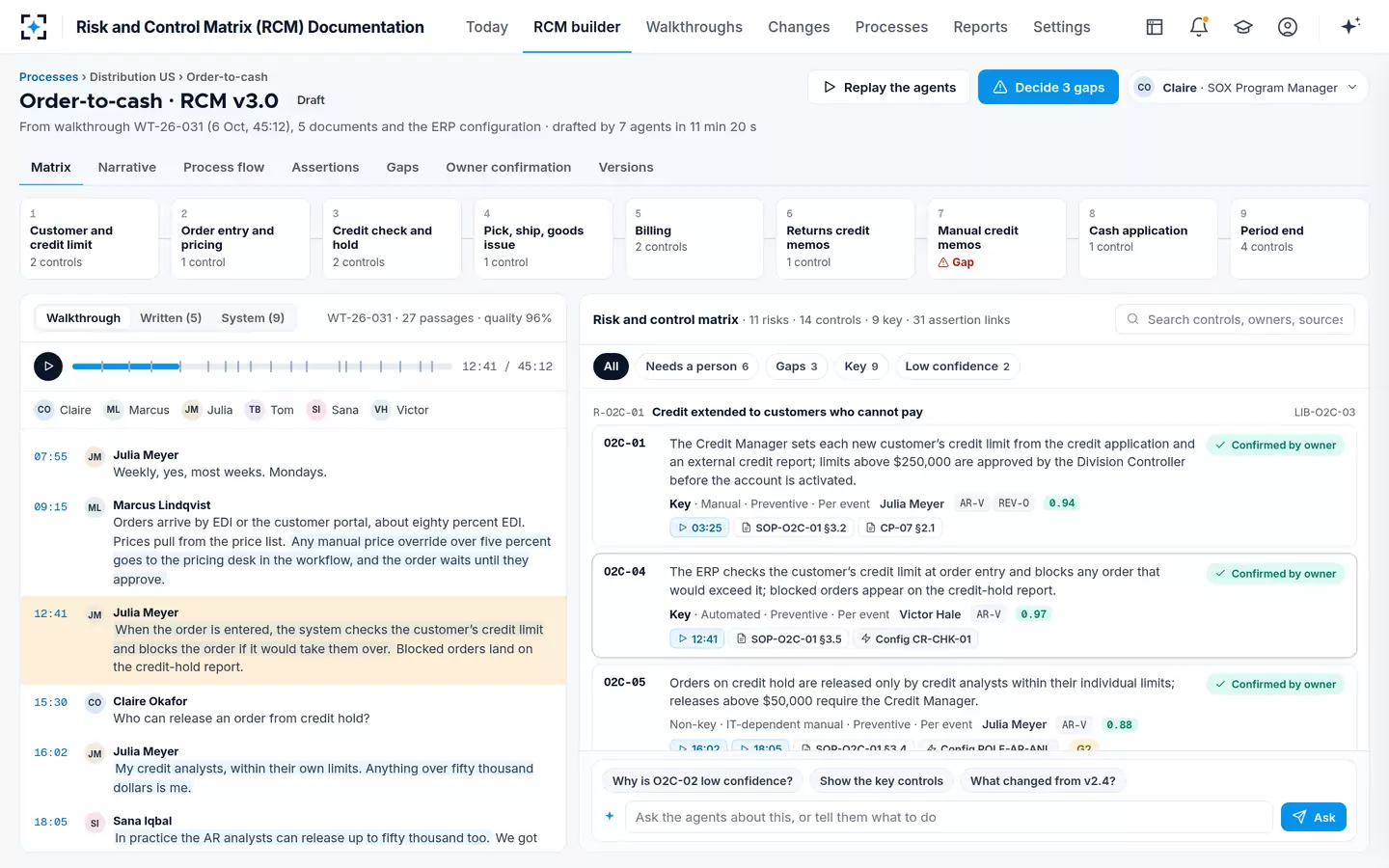This screenshot has height=868, width=1389.
Task: Open the Process flow tab
Action: [224, 167]
